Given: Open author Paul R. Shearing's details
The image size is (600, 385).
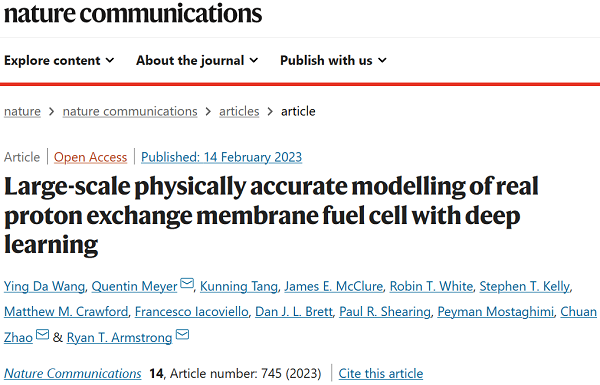Looking at the screenshot, I should [385, 312].
